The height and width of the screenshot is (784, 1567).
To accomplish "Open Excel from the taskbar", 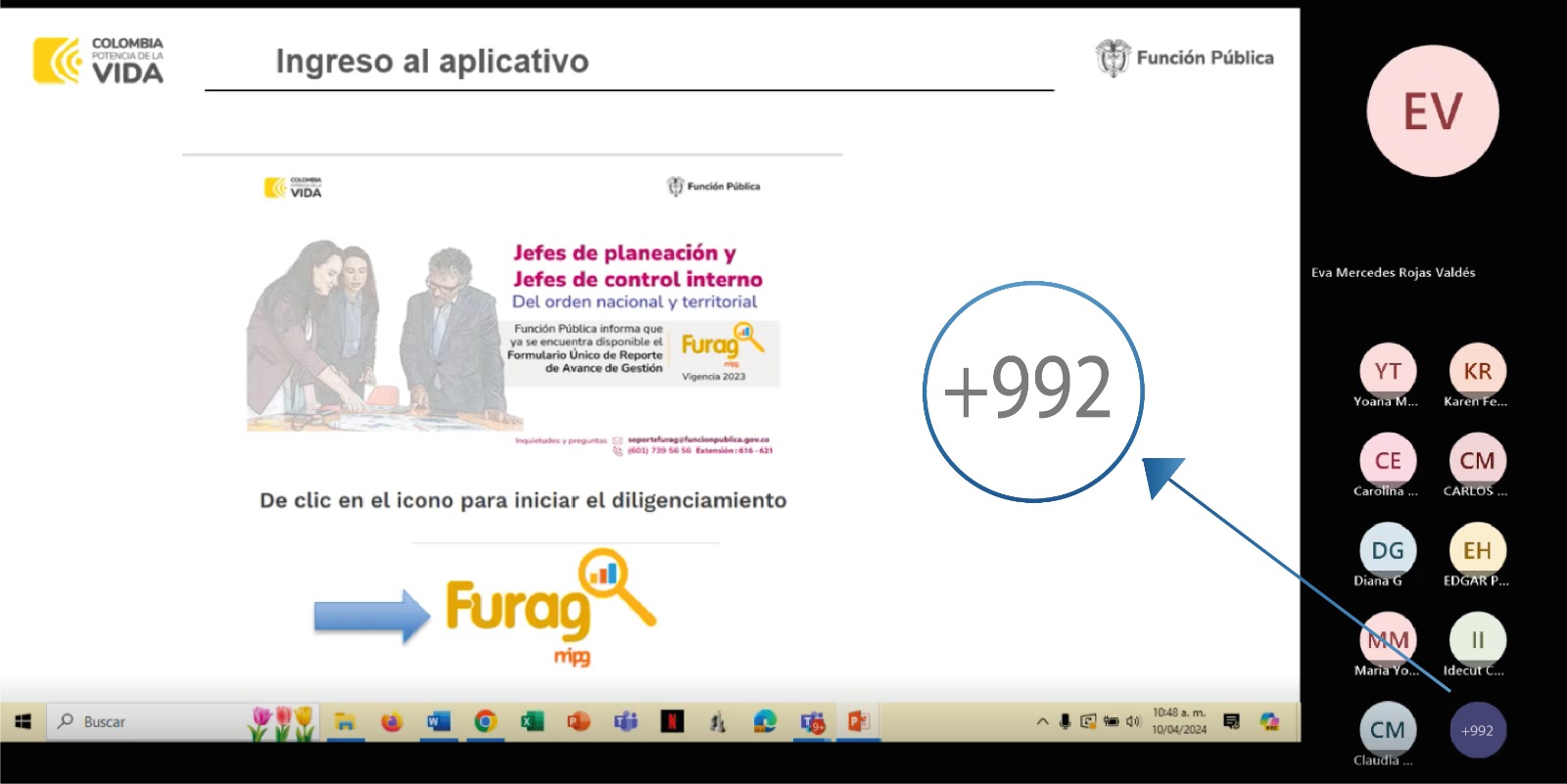I will tap(532, 722).
